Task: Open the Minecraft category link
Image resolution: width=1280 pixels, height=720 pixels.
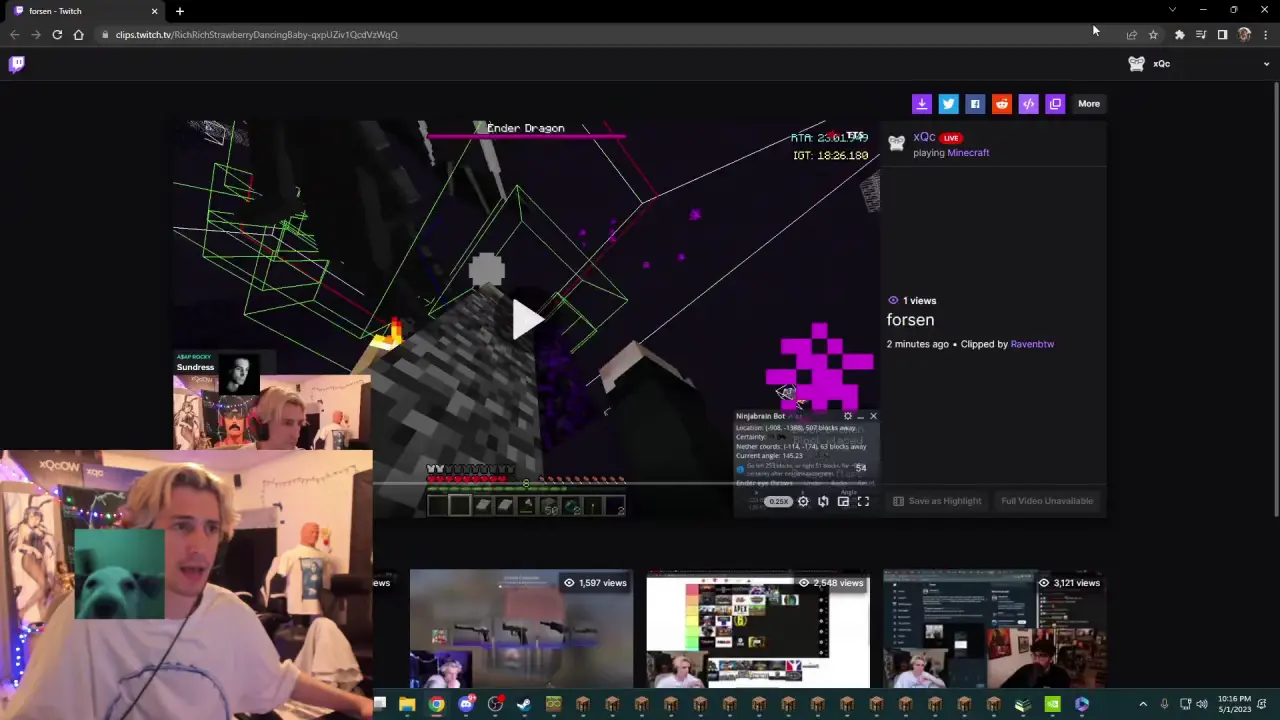Action: click(x=968, y=152)
